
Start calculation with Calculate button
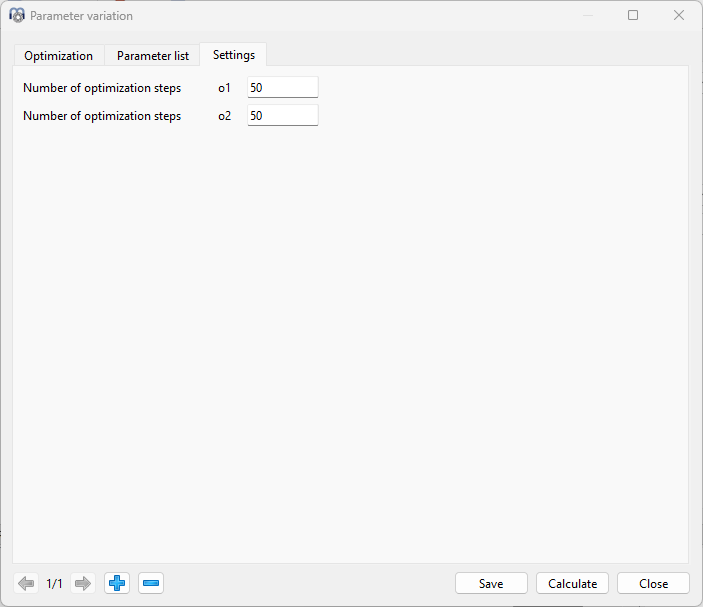[573, 583]
